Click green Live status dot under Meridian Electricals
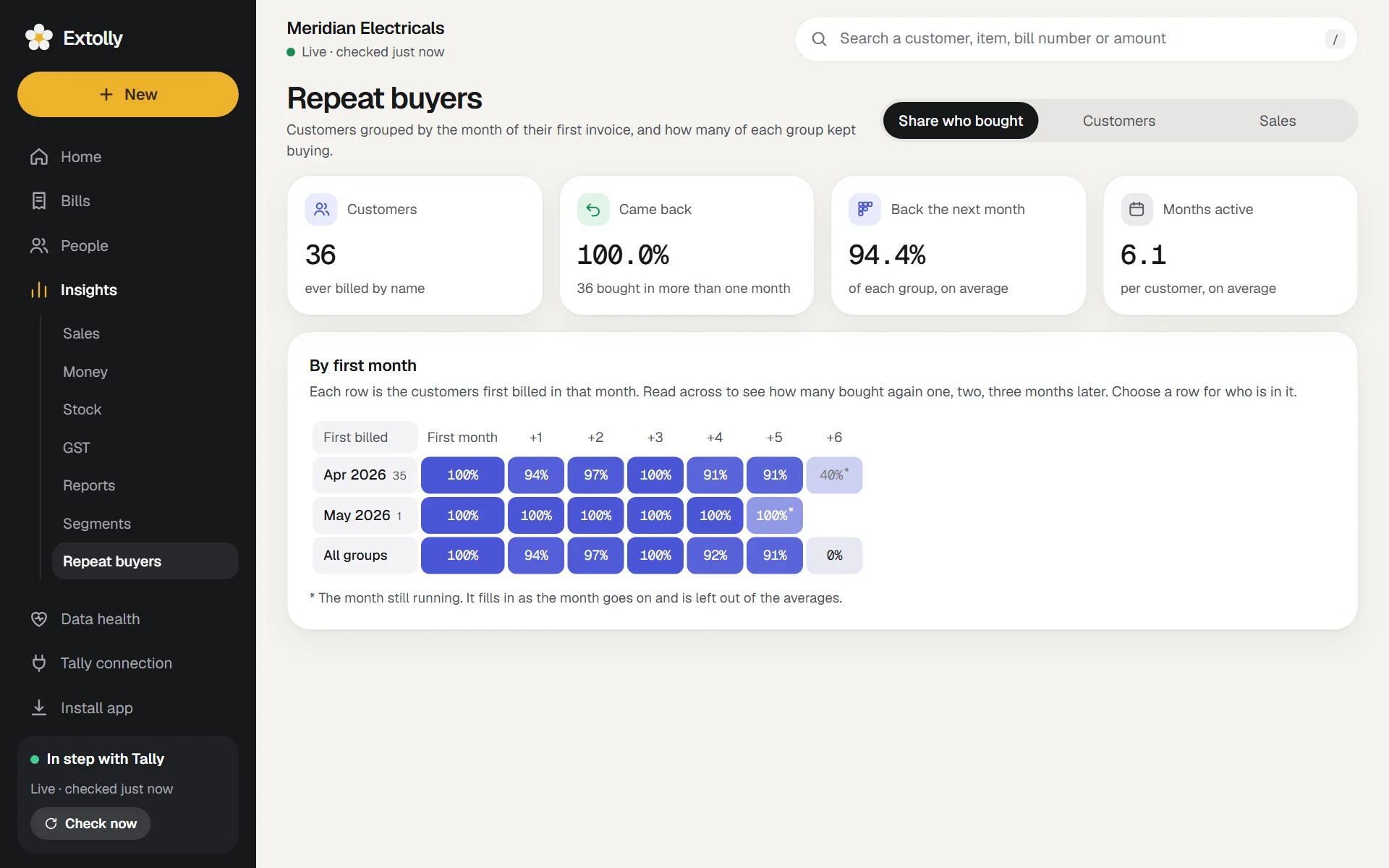This screenshot has width=1389, height=868. coord(291,52)
